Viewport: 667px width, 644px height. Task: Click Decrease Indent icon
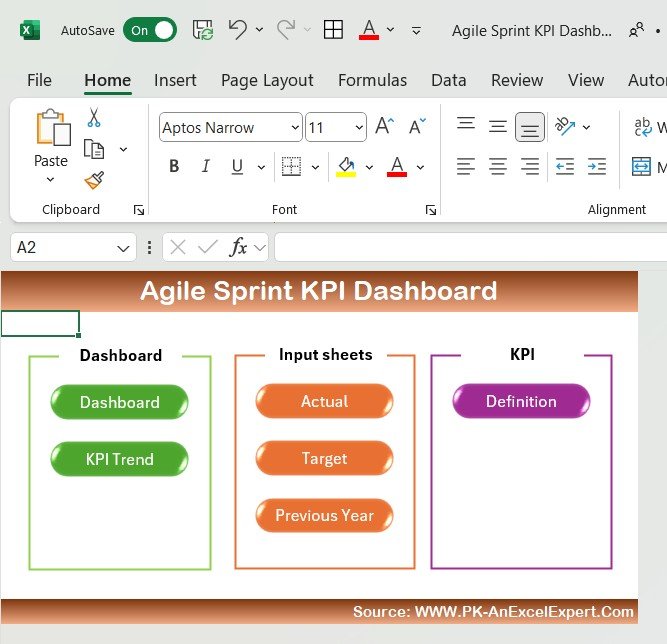pyautogui.click(x=565, y=166)
